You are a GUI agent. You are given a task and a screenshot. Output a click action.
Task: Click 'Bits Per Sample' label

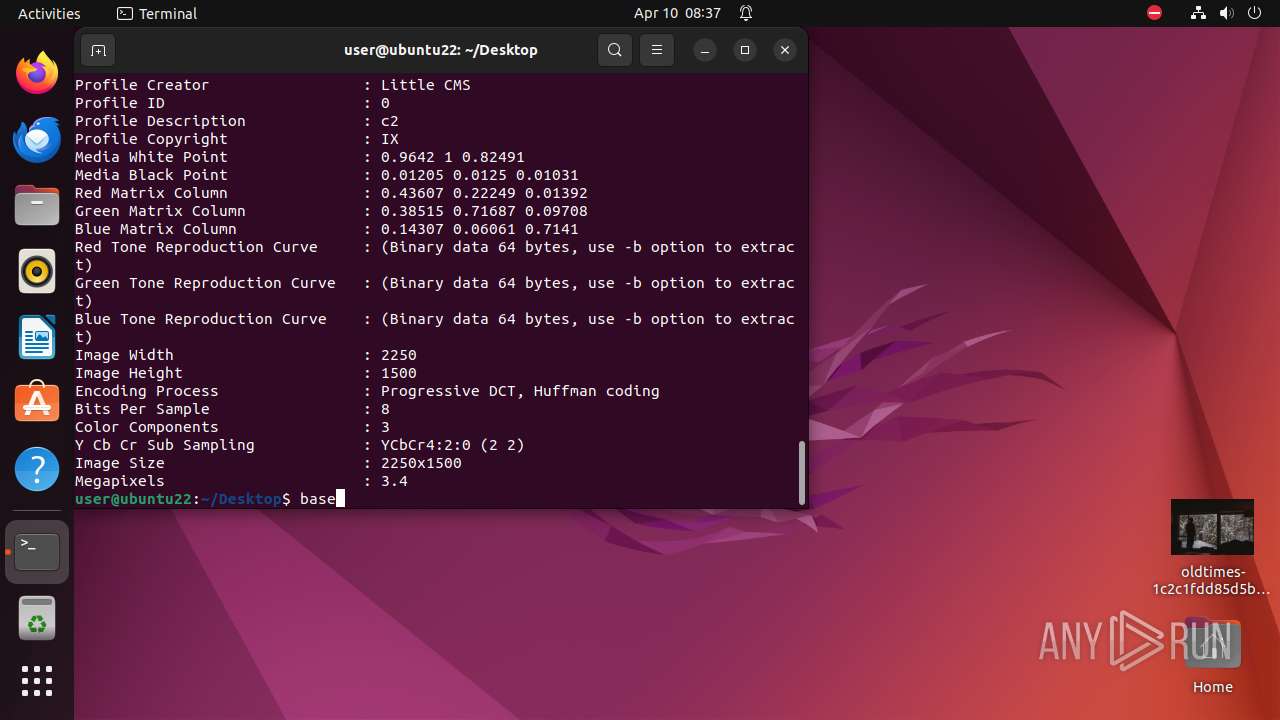[142, 409]
